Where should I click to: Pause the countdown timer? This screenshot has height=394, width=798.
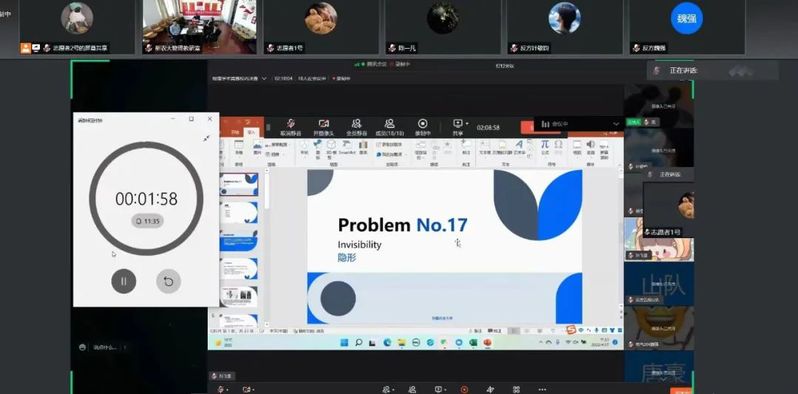click(124, 281)
